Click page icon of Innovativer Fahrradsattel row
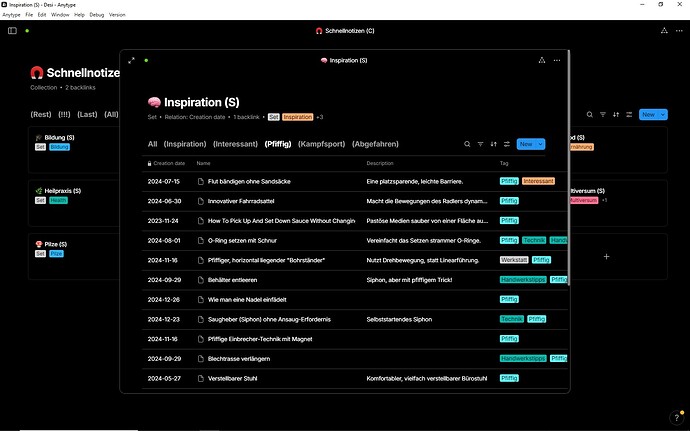This screenshot has height=431, width=690. 201,201
